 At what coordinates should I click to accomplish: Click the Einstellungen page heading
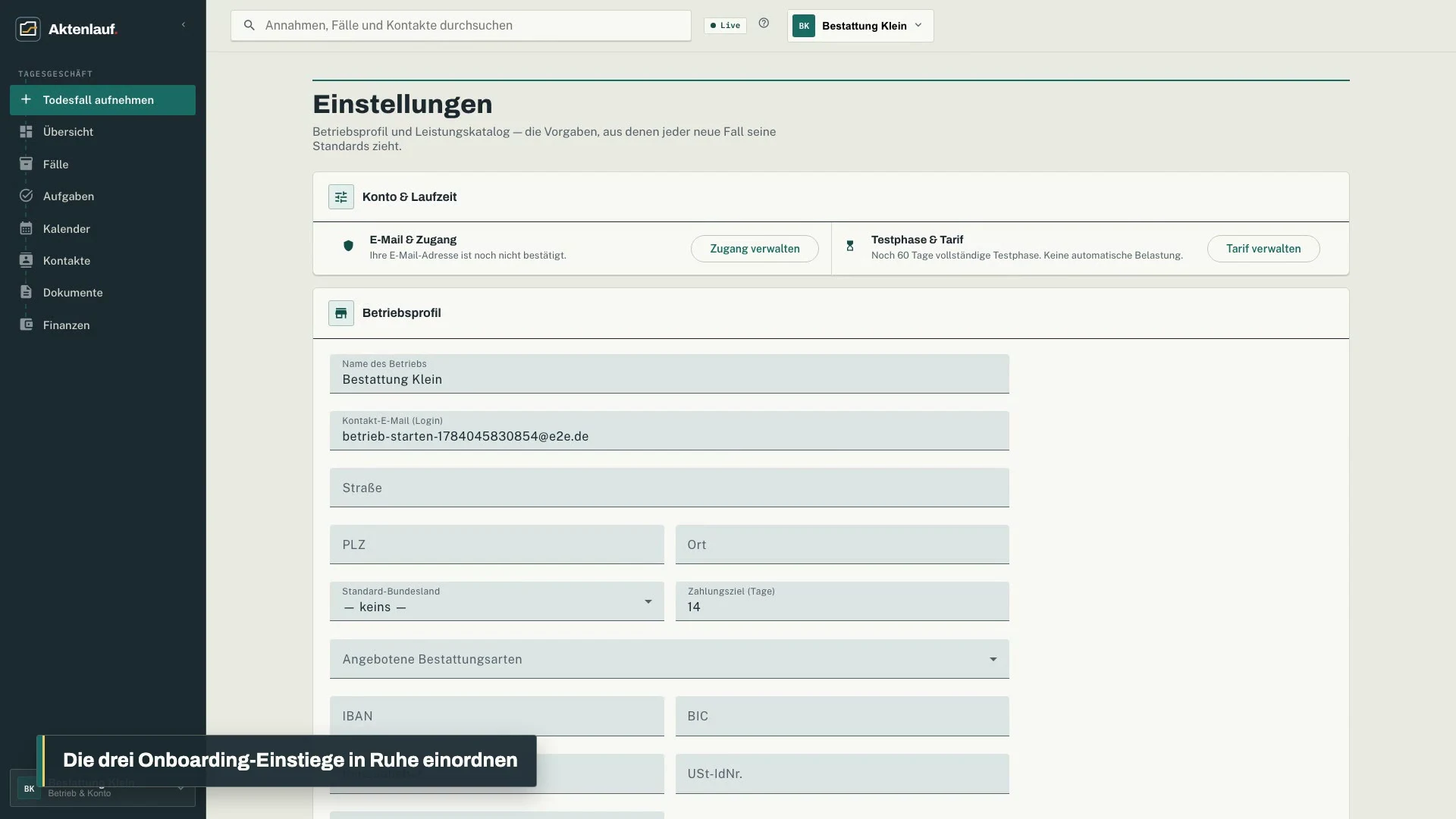[x=403, y=104]
